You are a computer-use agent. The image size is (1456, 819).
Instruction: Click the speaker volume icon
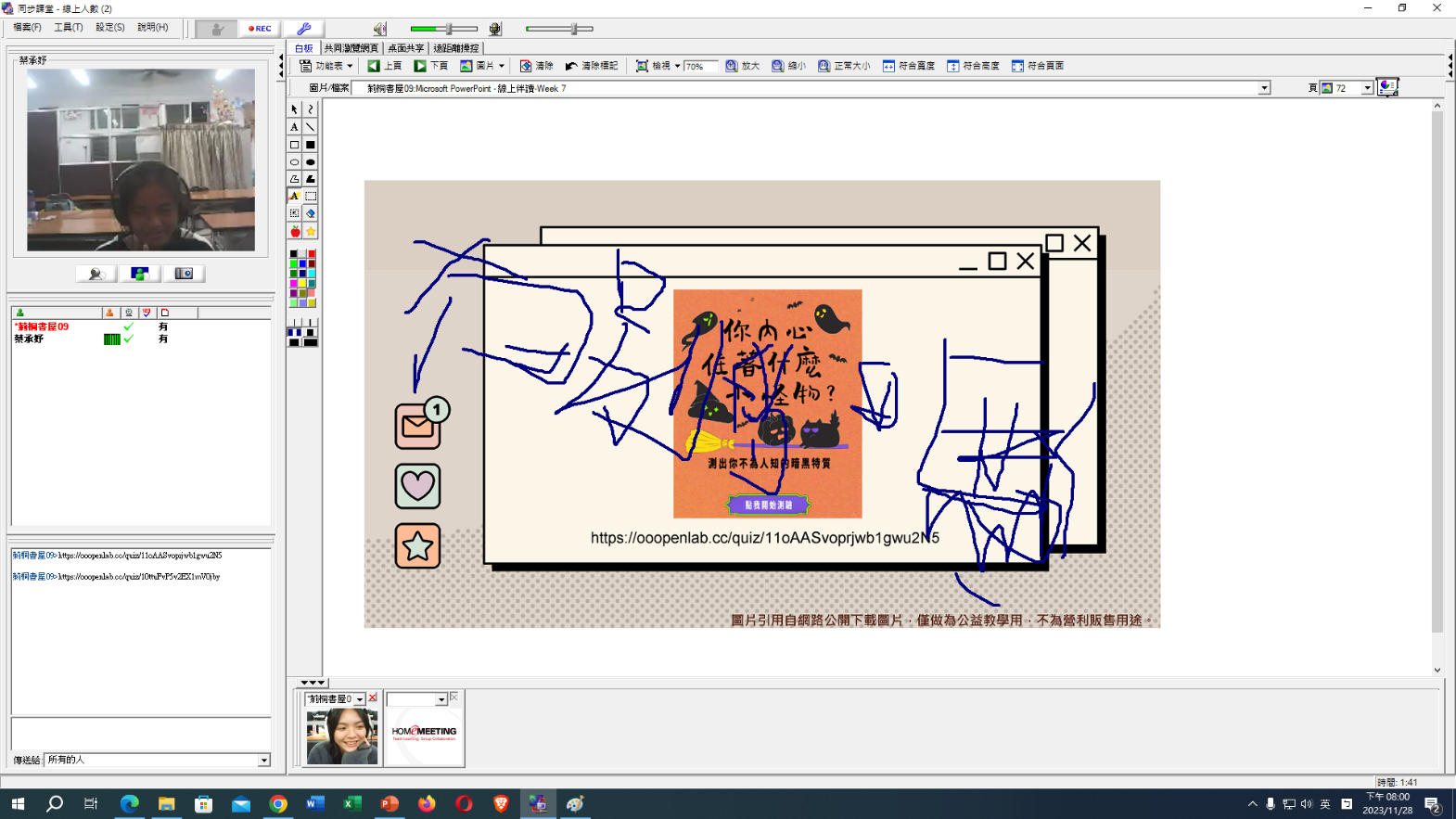[x=379, y=29]
